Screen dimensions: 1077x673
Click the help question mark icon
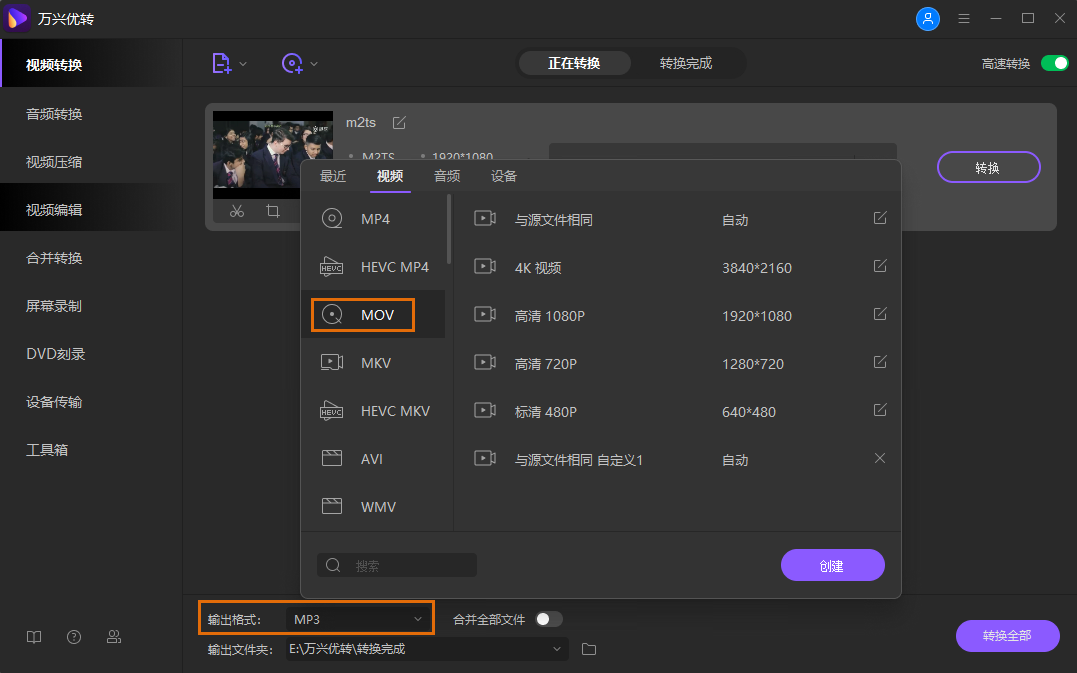point(73,636)
